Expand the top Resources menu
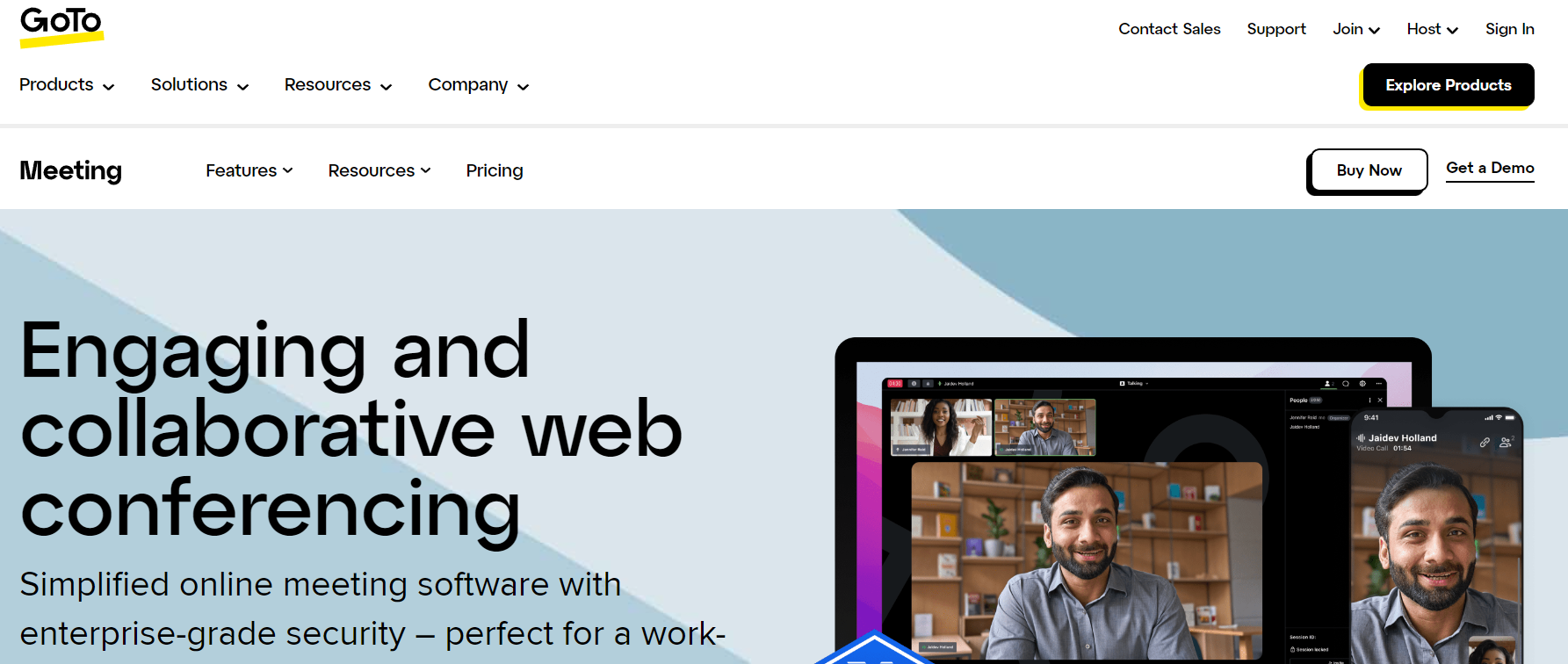This screenshot has width=1568, height=664. tap(338, 84)
